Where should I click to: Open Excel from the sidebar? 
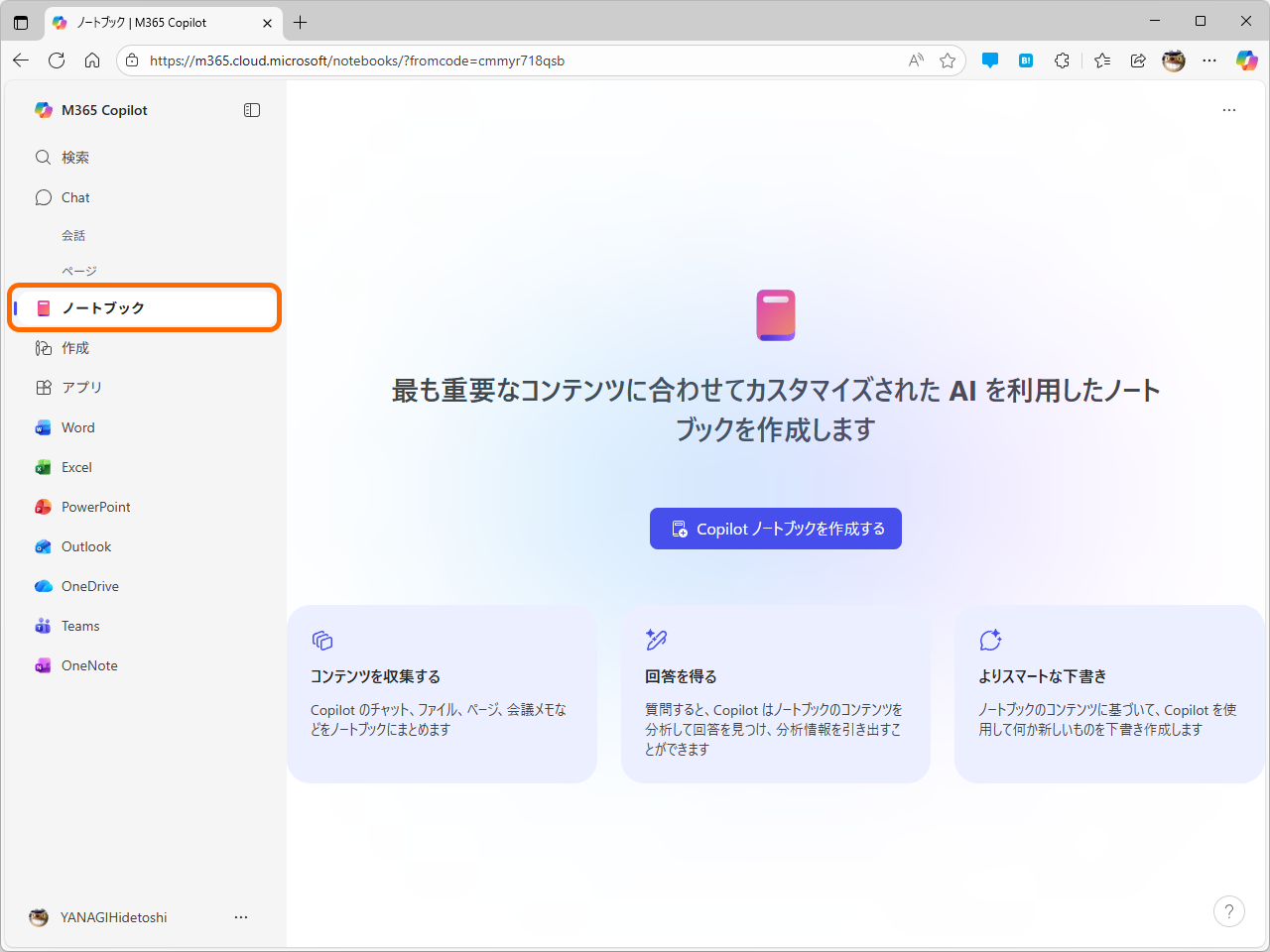75,467
